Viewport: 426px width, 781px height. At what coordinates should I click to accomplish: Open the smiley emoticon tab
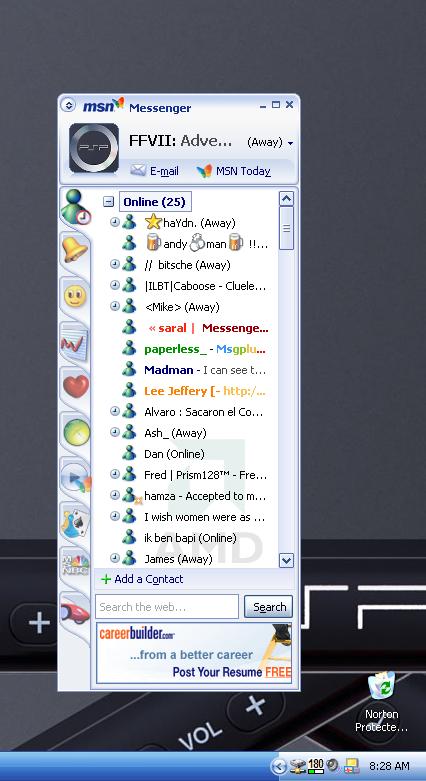pos(75,296)
